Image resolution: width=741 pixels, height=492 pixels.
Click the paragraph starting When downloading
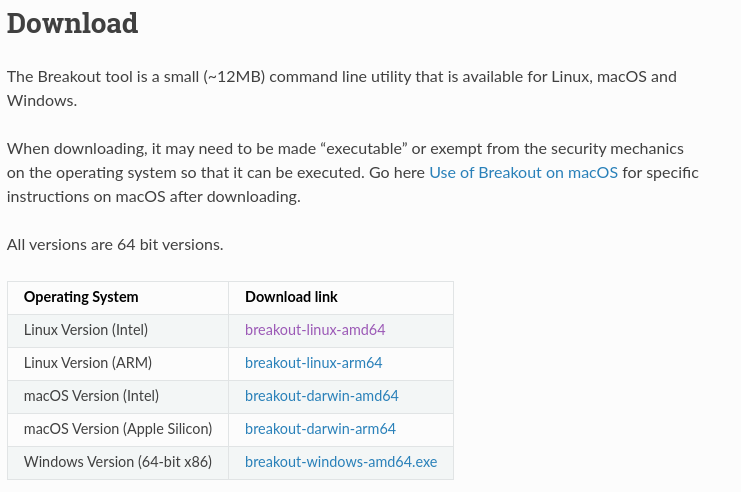(353, 173)
